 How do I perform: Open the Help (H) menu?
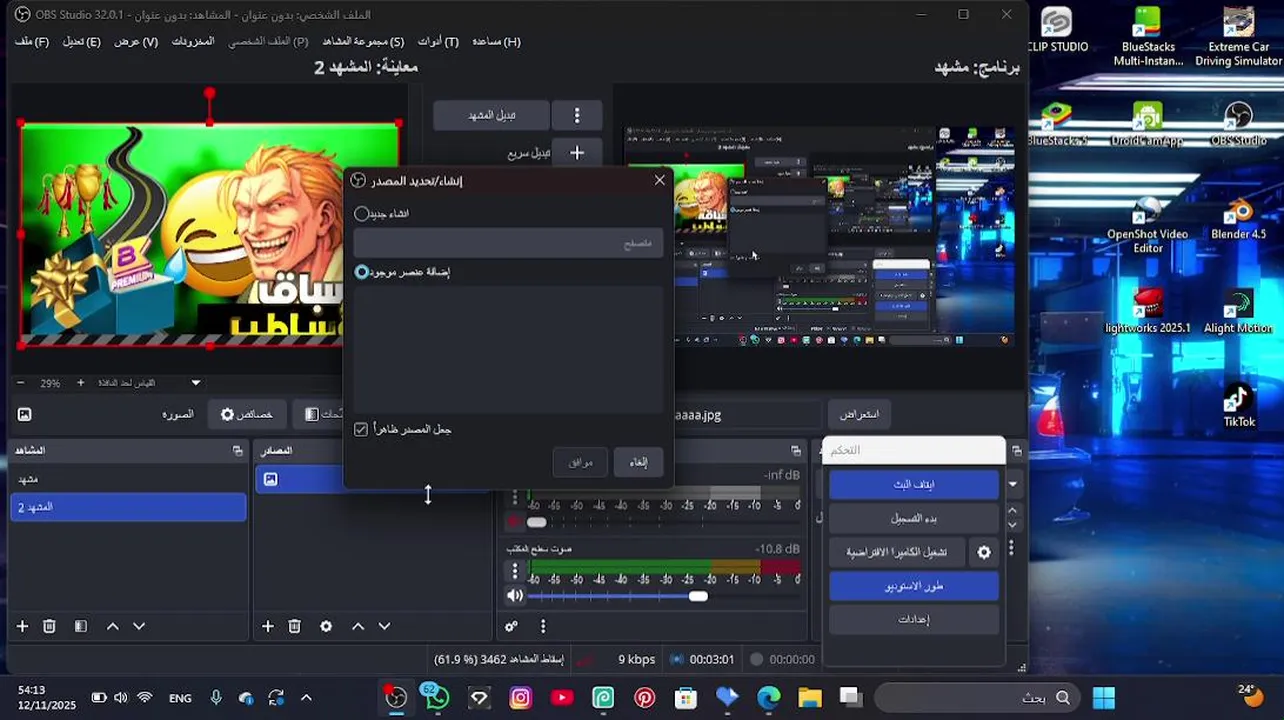pos(496,42)
